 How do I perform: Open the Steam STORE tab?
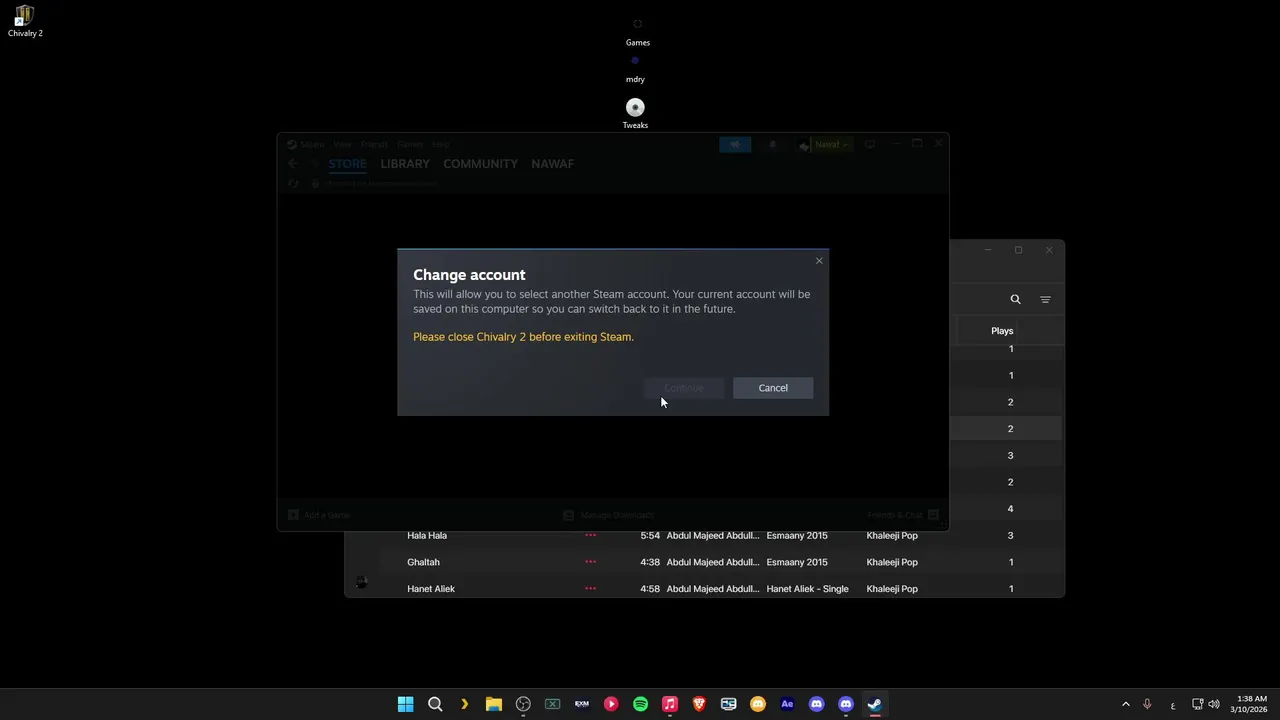(x=347, y=164)
